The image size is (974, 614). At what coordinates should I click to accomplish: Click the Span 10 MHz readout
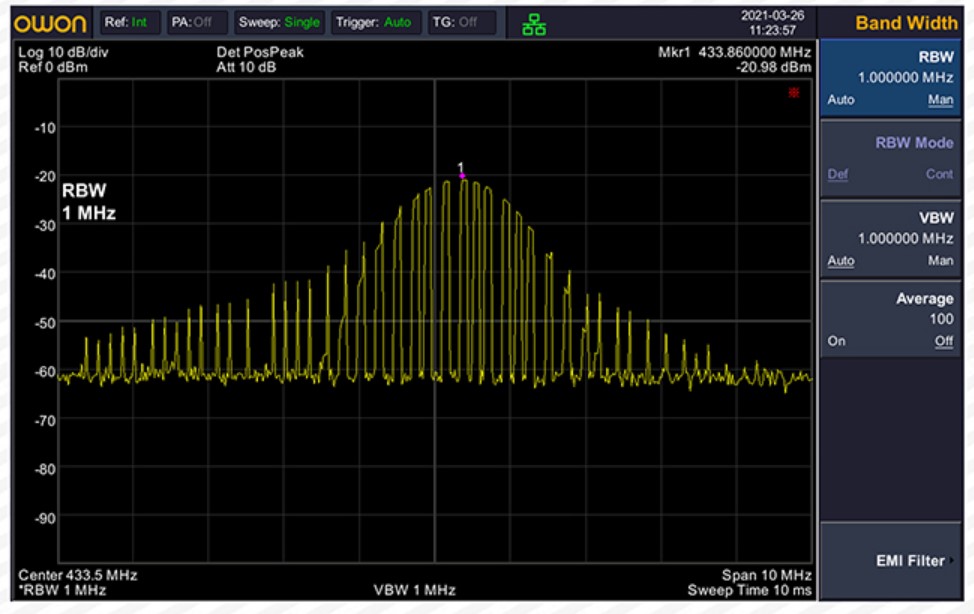(767, 575)
